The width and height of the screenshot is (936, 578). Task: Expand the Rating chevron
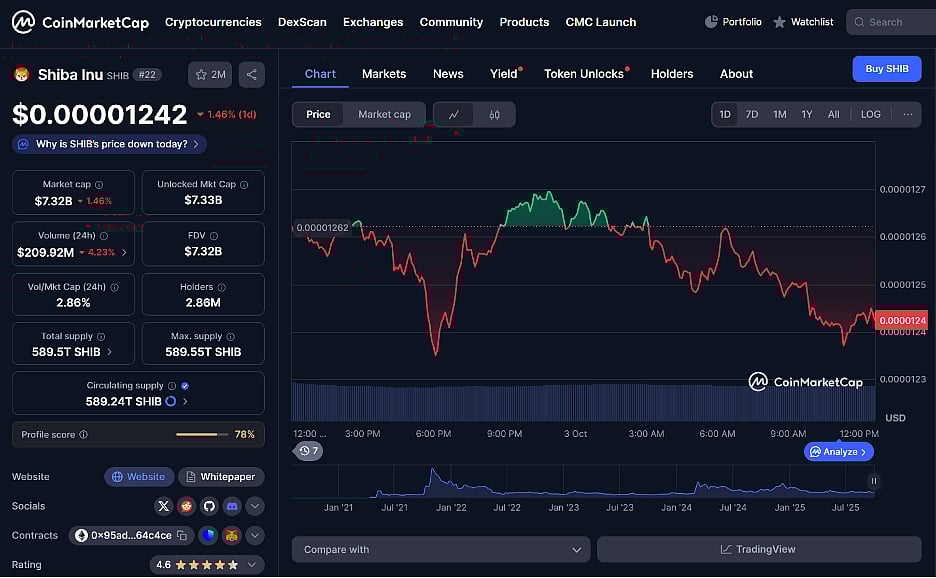pyautogui.click(x=254, y=564)
